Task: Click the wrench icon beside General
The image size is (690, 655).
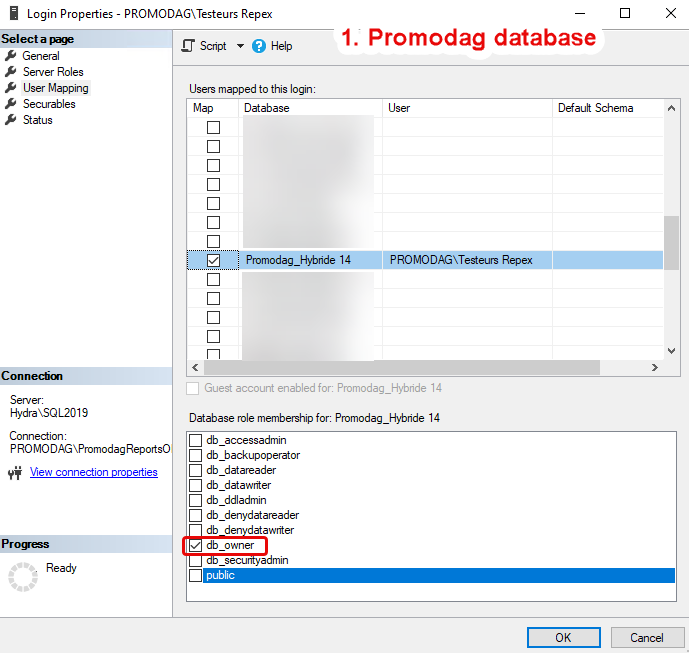Action: [11, 56]
